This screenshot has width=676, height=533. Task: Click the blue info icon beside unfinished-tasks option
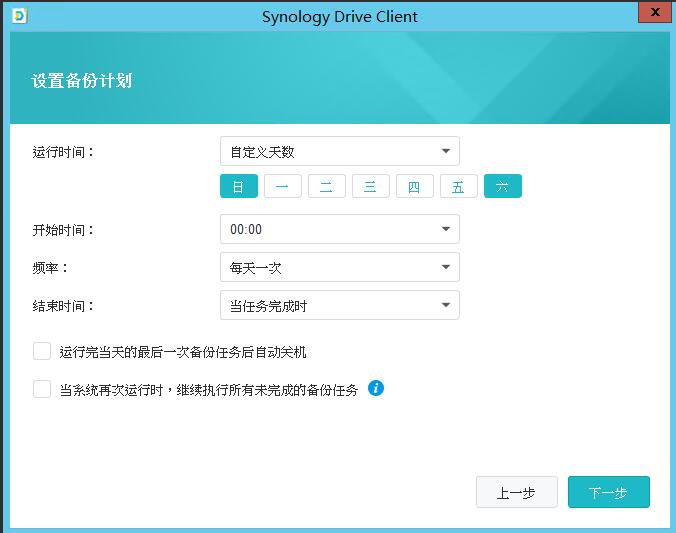[x=376, y=388]
